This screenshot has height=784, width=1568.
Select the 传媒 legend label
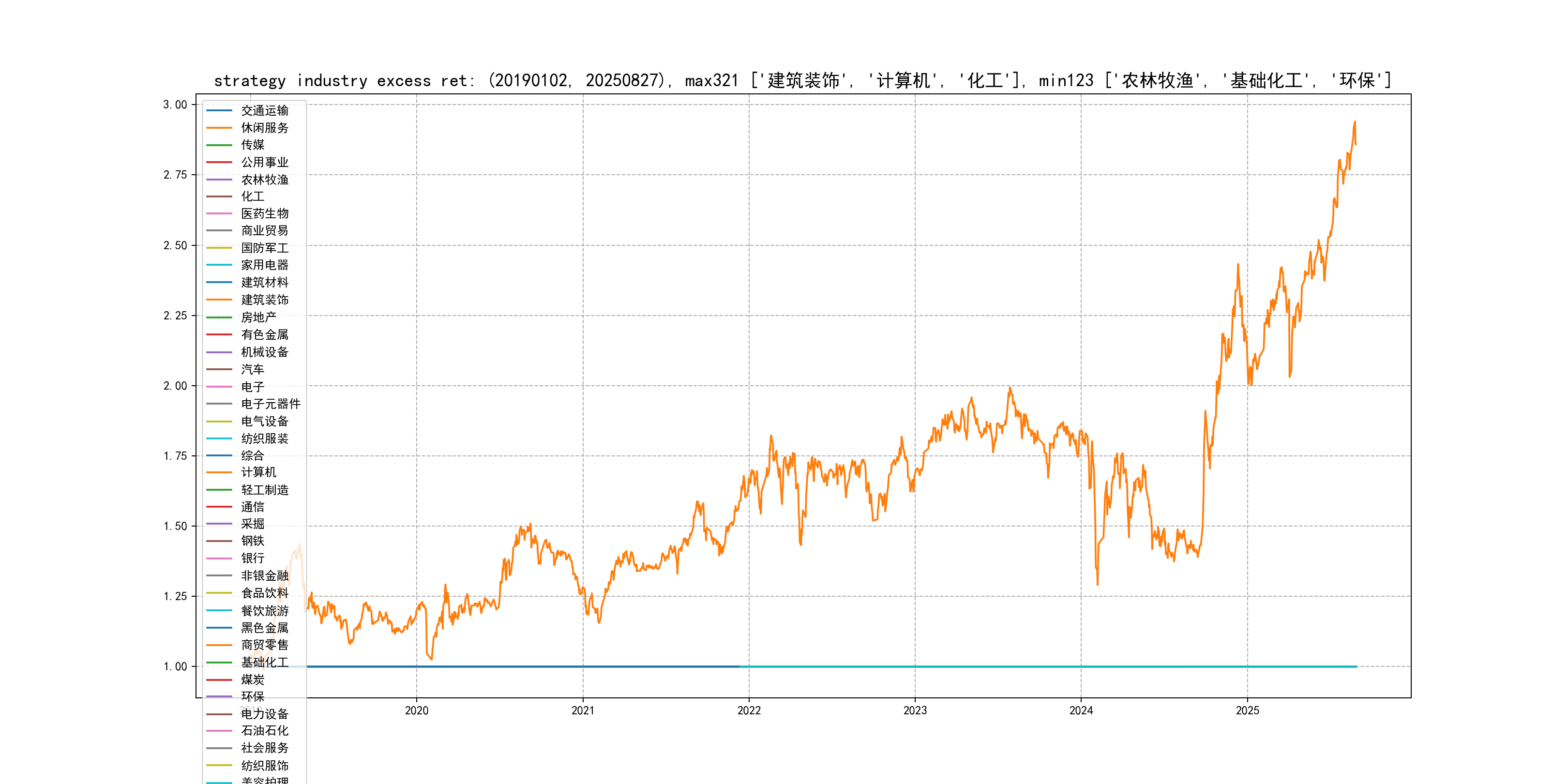click(253, 145)
